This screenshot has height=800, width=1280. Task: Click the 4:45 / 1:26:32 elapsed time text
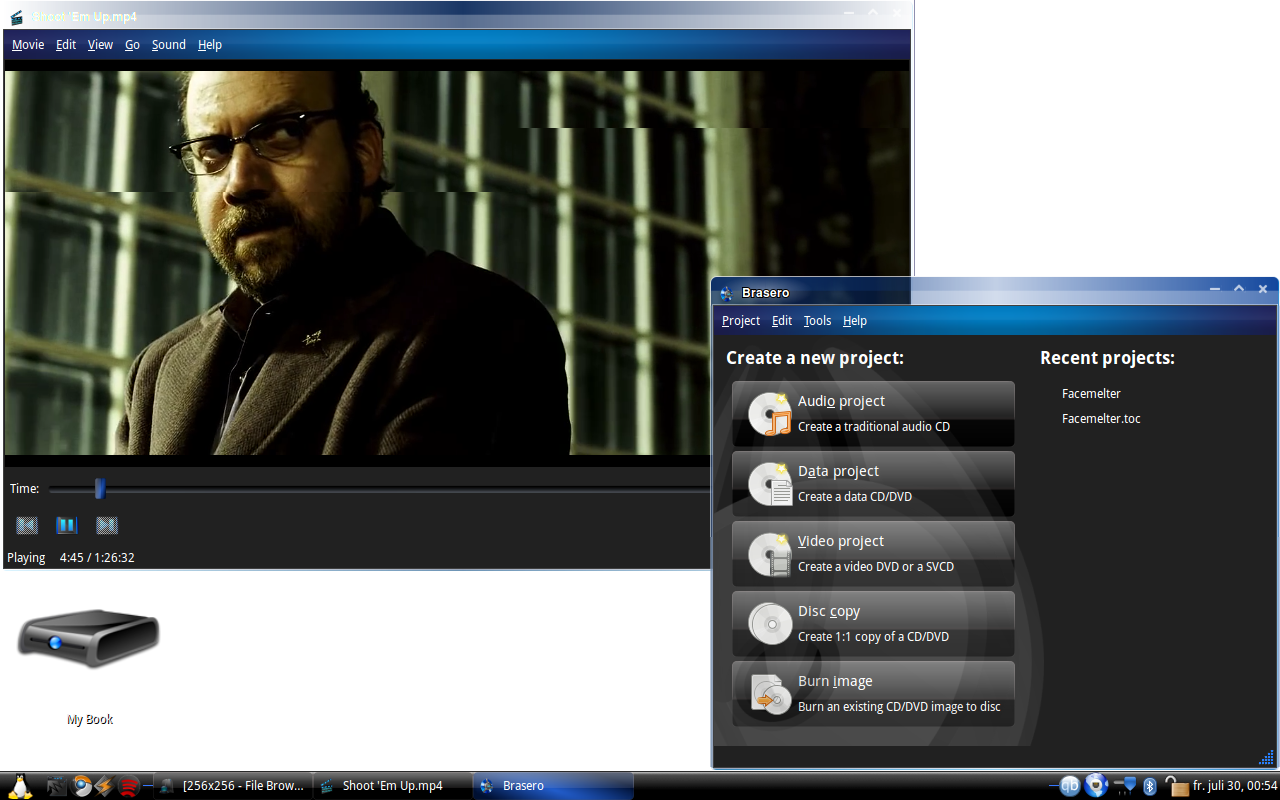click(97, 558)
